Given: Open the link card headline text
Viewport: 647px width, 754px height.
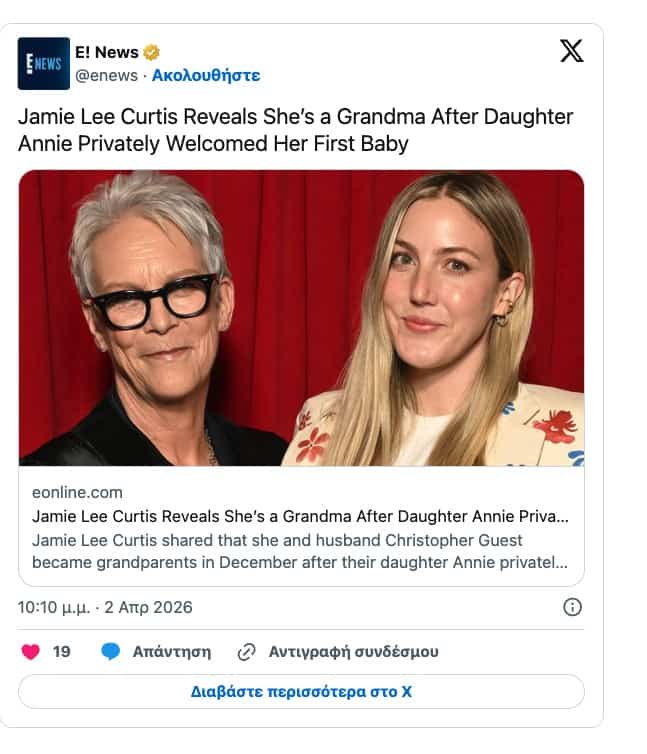Looking at the screenshot, I should [x=300, y=516].
